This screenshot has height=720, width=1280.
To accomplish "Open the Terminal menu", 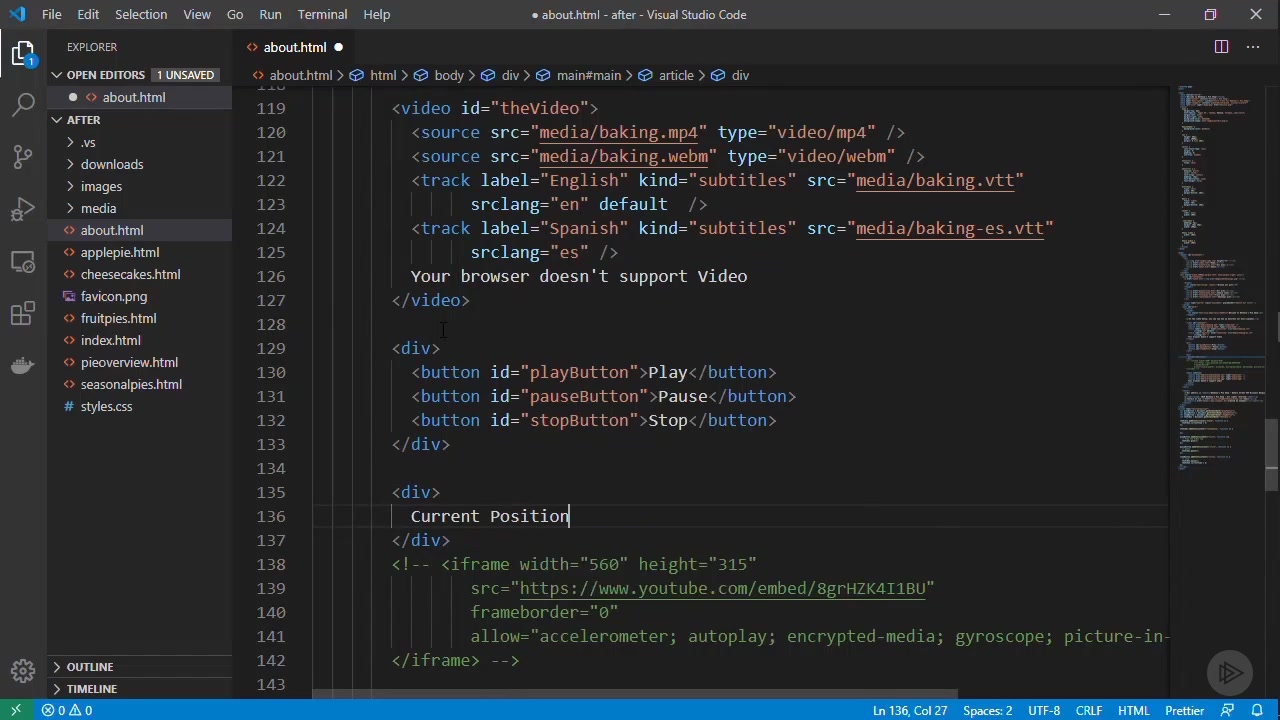I will click(x=322, y=14).
